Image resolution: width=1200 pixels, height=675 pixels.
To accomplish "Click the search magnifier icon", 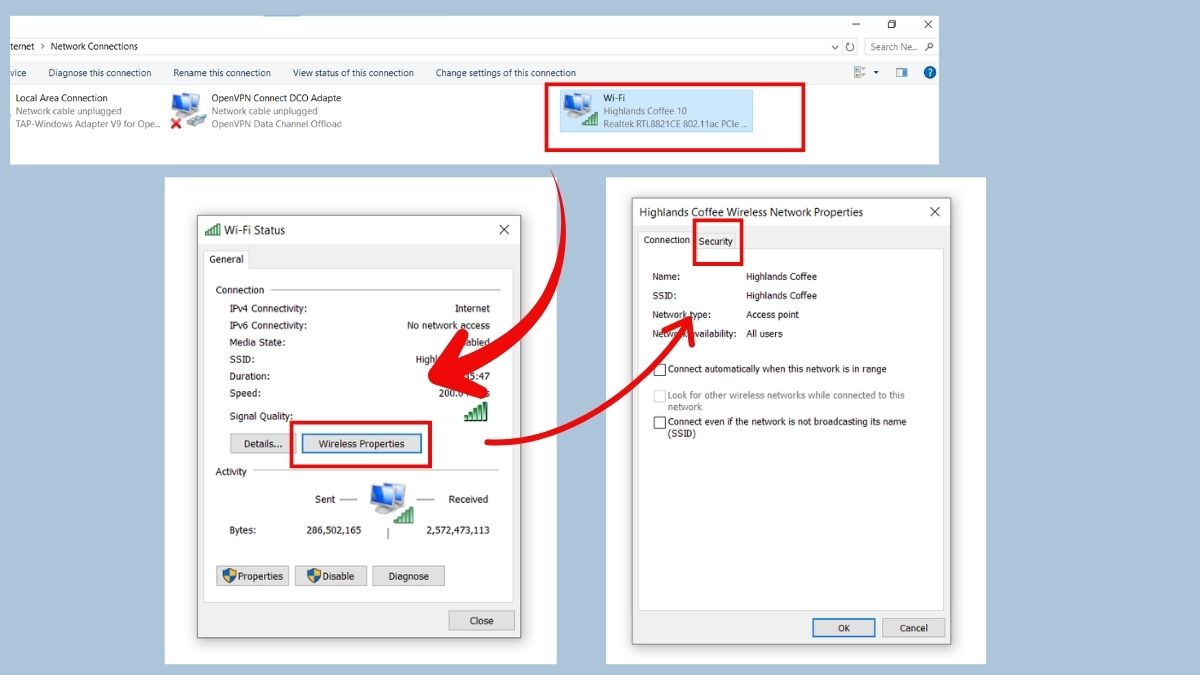I will [929, 47].
